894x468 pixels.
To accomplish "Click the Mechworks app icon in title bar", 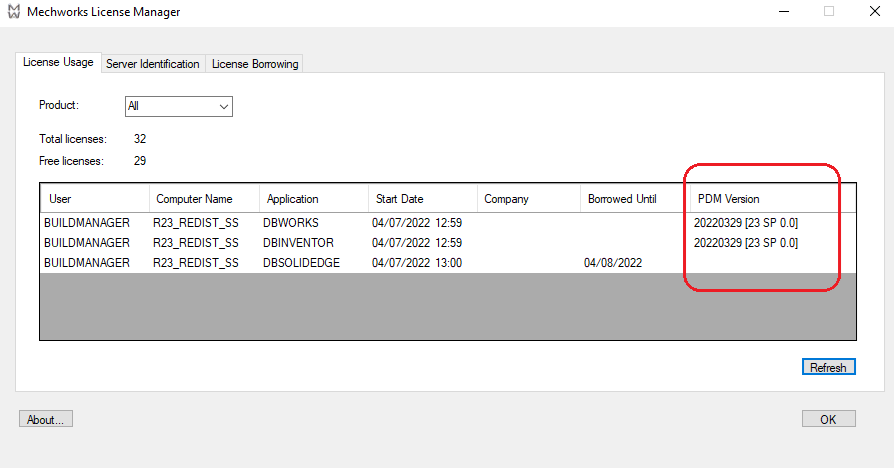I will 14,11.
